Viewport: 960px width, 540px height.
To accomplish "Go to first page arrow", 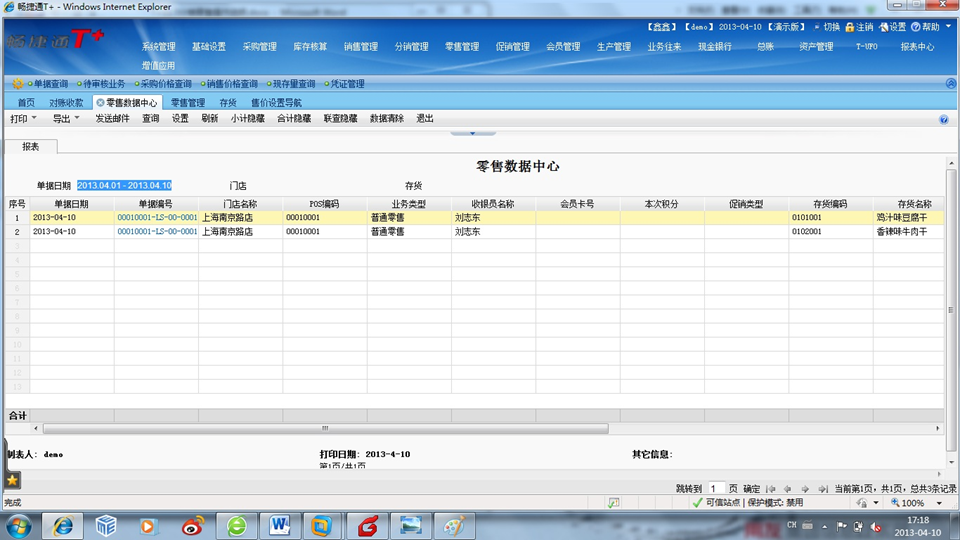I will [770, 489].
